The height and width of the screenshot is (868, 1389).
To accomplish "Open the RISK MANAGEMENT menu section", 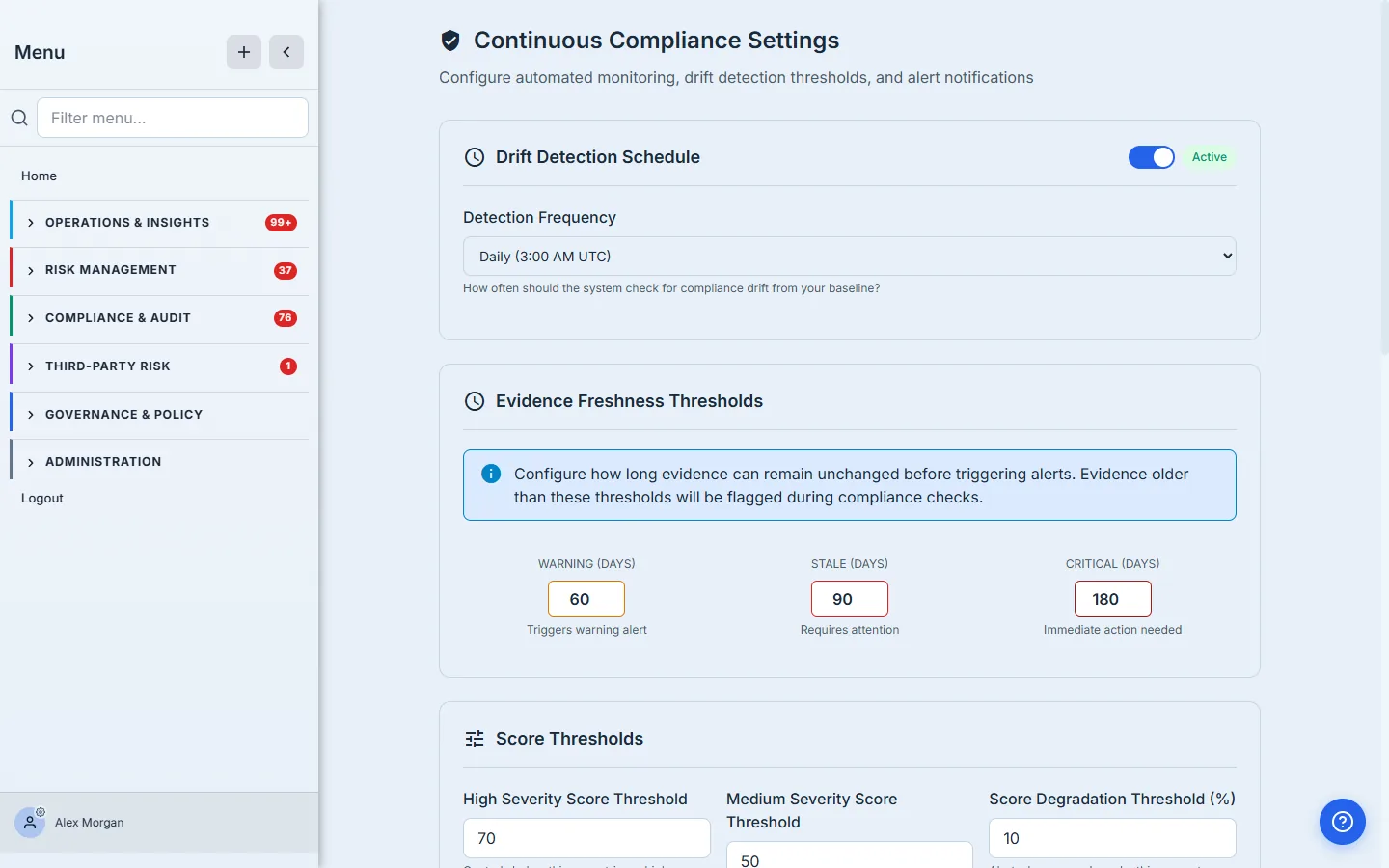I will [160, 270].
